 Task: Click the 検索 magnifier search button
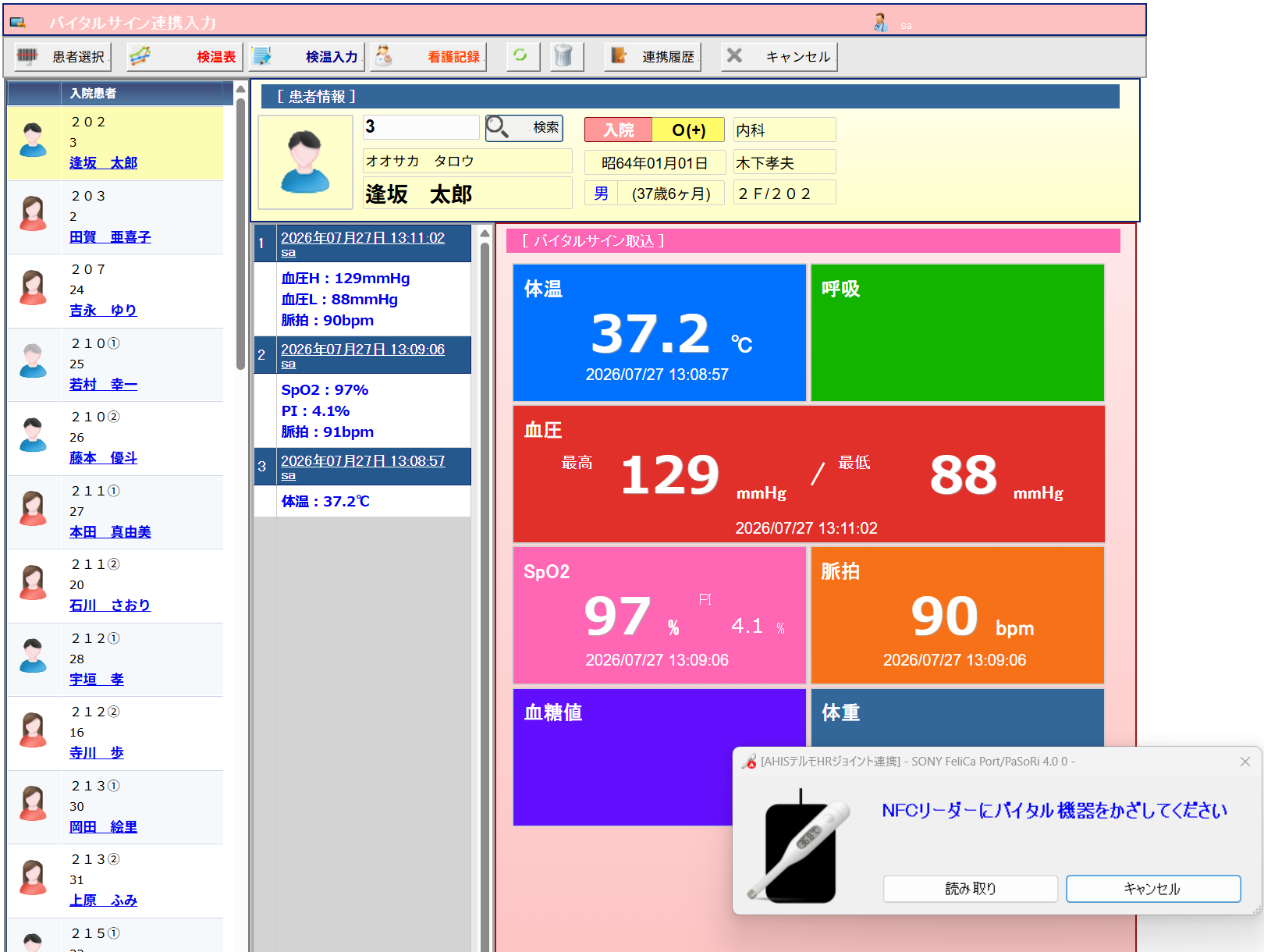point(524,127)
